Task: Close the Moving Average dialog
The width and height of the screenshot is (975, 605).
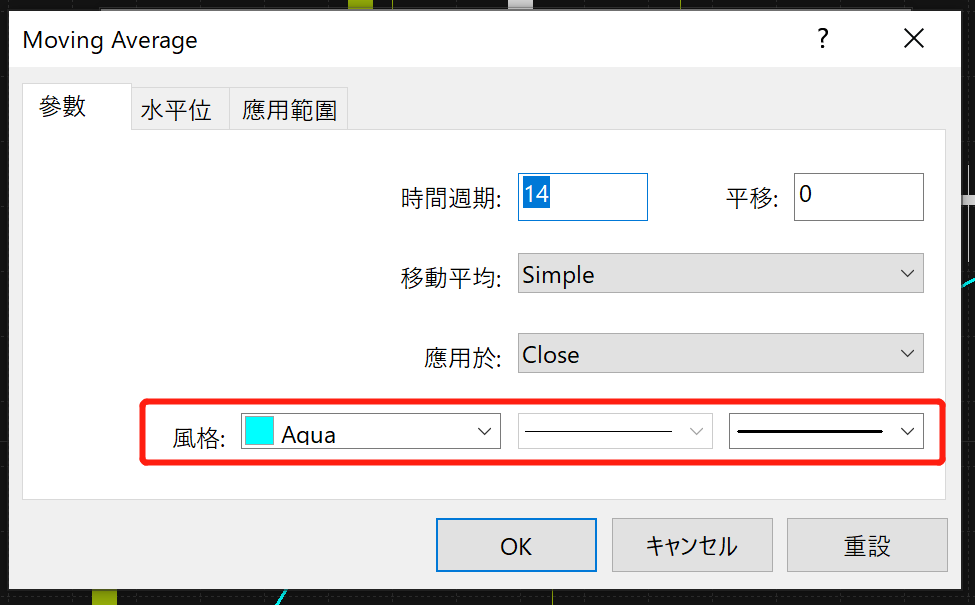Action: pos(913,39)
